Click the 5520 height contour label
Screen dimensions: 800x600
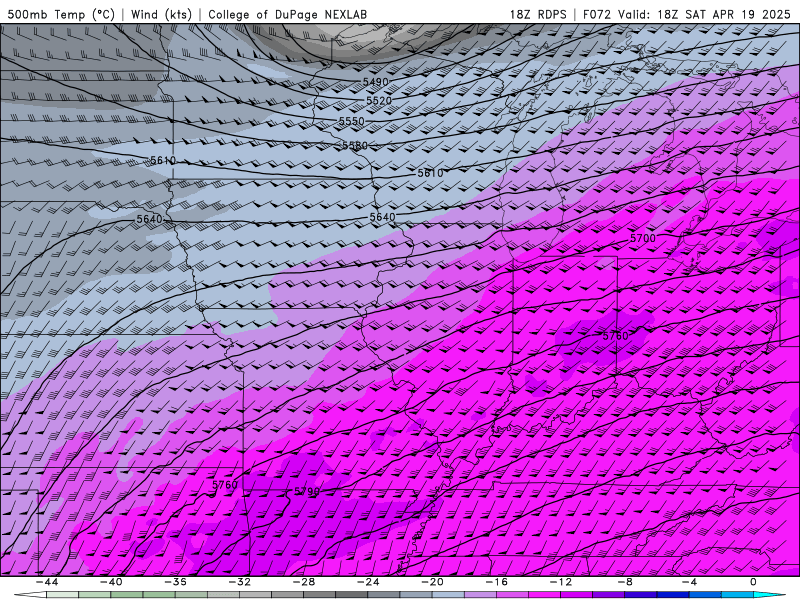pos(379,101)
